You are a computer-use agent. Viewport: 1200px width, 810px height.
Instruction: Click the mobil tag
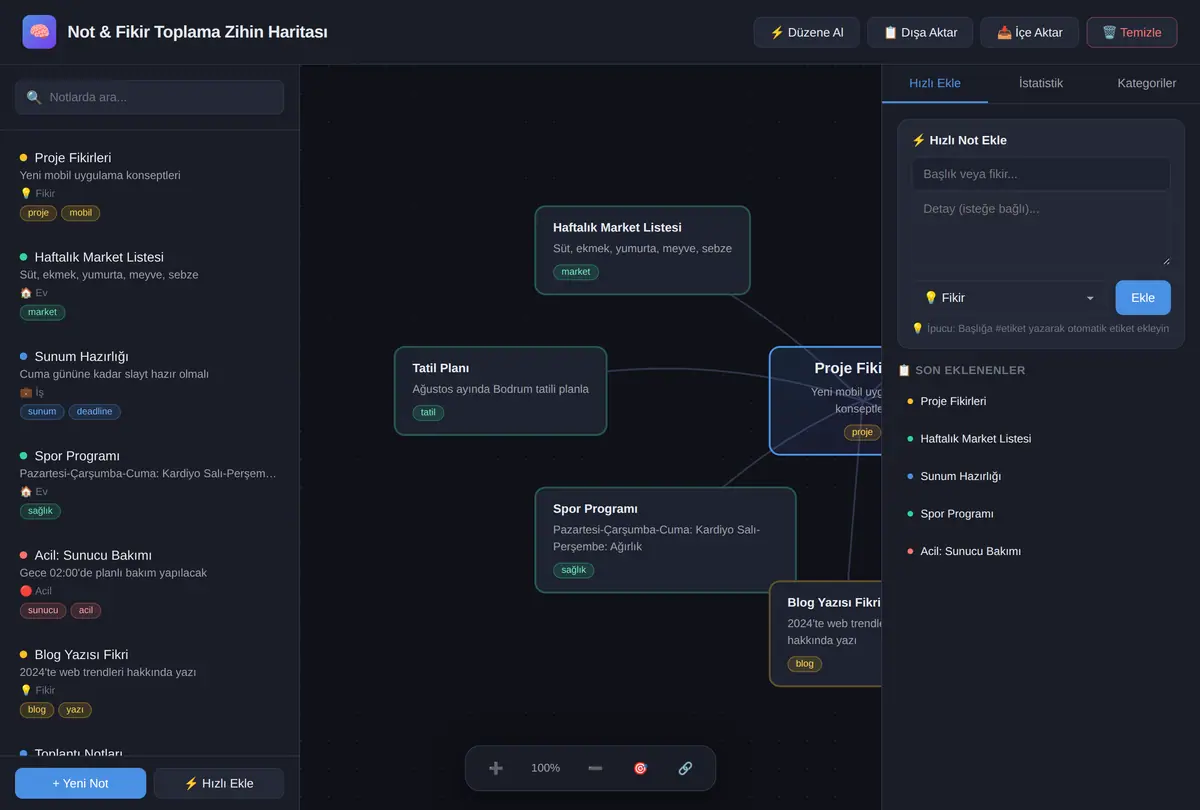click(80, 213)
